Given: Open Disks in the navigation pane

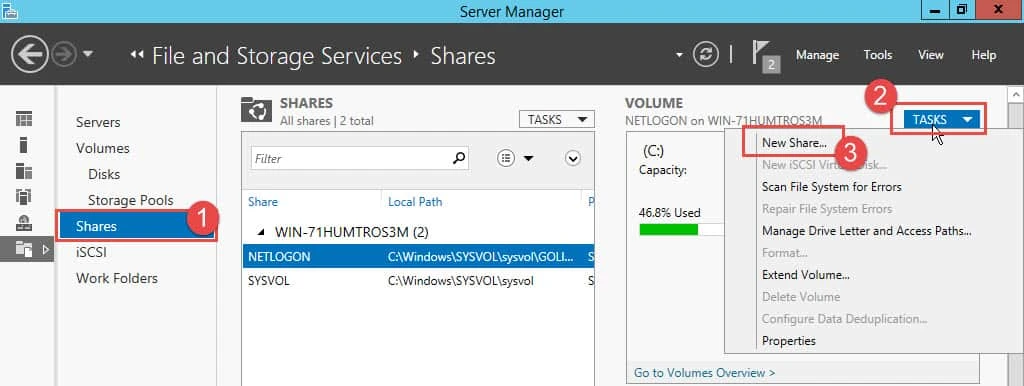Looking at the screenshot, I should tap(104, 174).
